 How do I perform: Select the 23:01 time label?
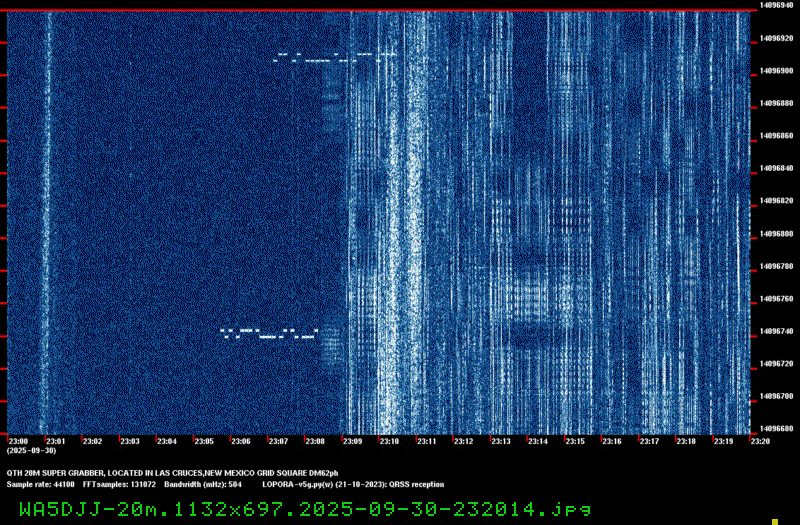56,441
